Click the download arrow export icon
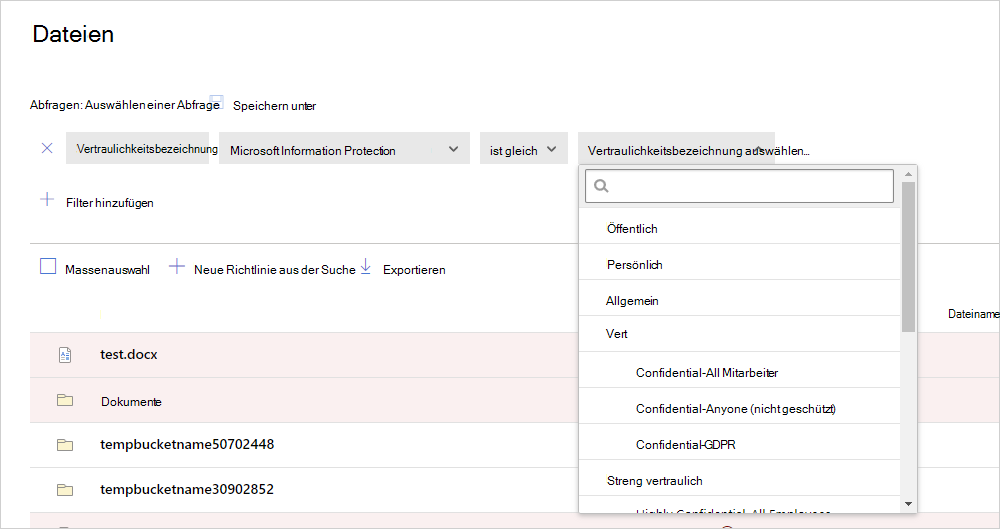Screen dimensions: 1000x529 click(x=365, y=267)
